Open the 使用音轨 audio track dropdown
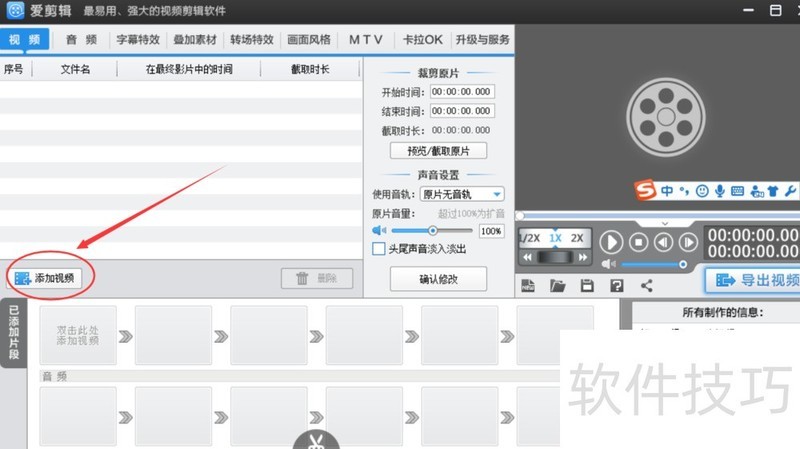This screenshot has height=449, width=800. click(462, 194)
